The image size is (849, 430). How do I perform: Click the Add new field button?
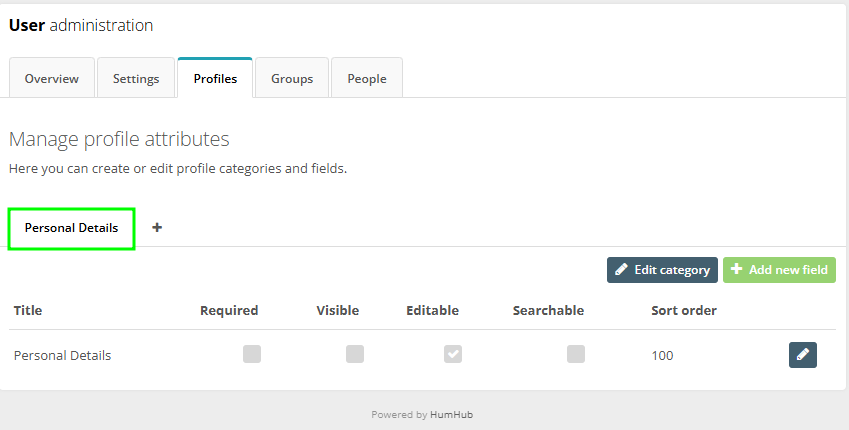point(779,270)
